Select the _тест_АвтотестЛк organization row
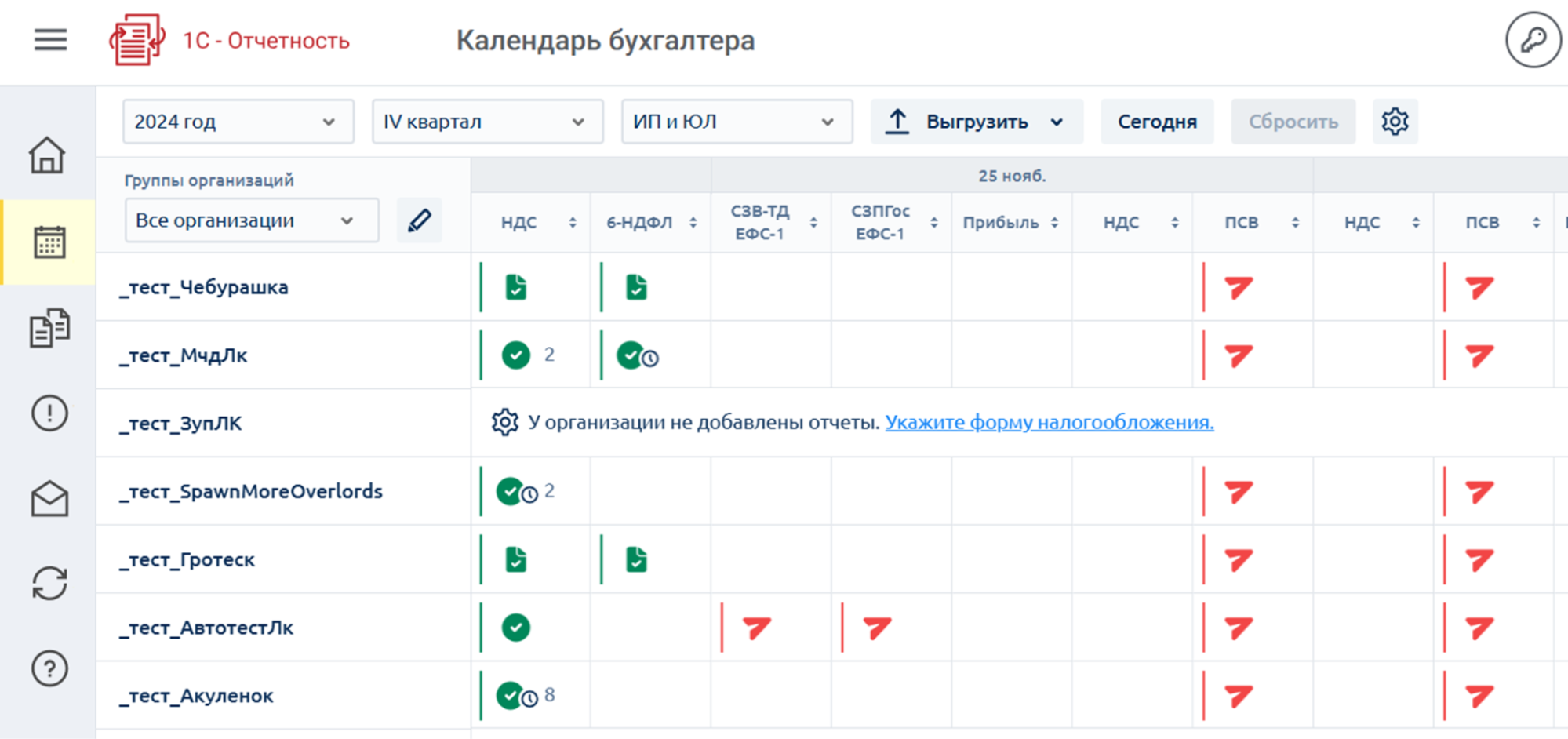The height and width of the screenshot is (739, 1568). coord(283,628)
